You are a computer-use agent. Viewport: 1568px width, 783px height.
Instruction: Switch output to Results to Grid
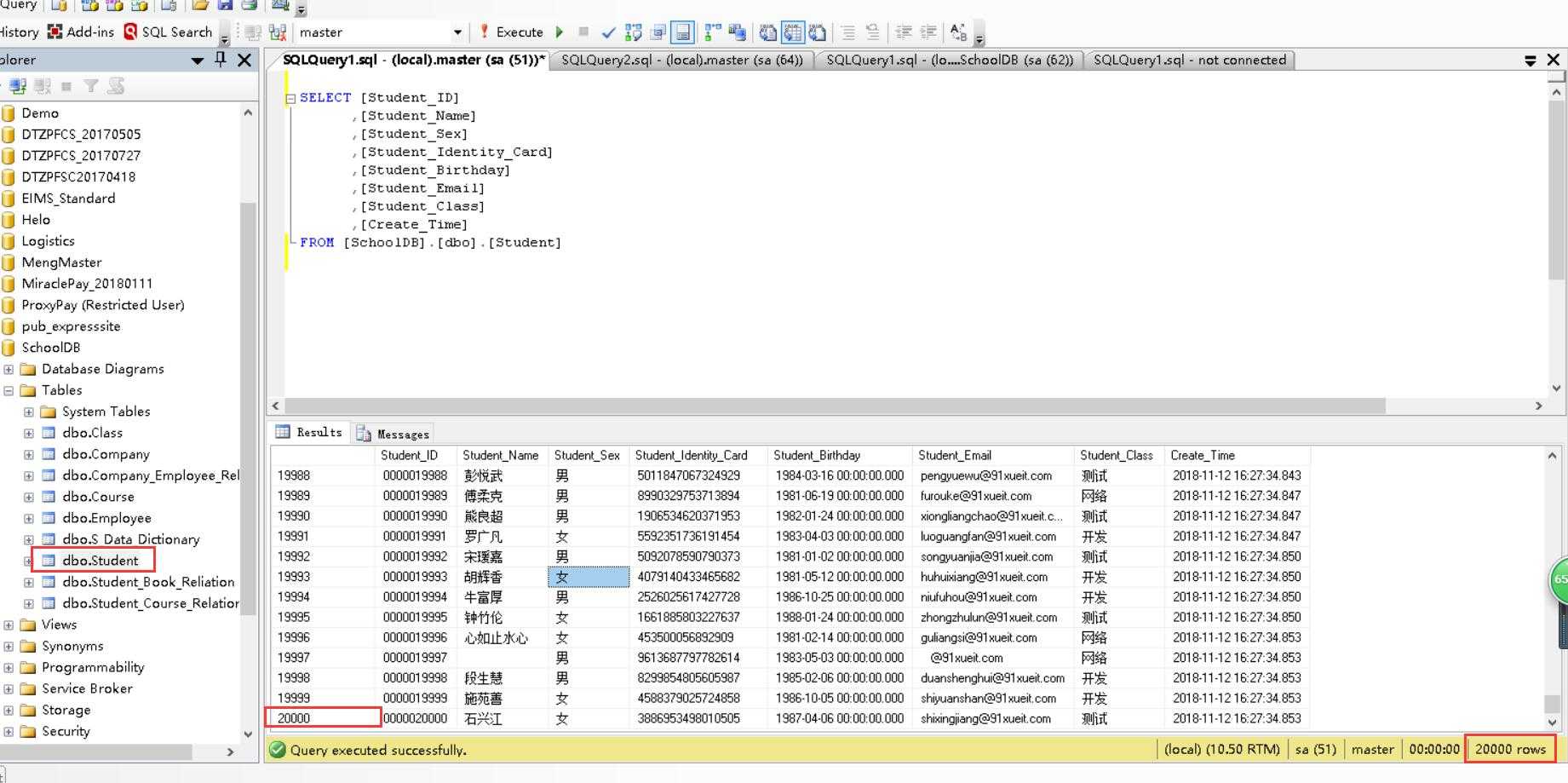point(793,32)
